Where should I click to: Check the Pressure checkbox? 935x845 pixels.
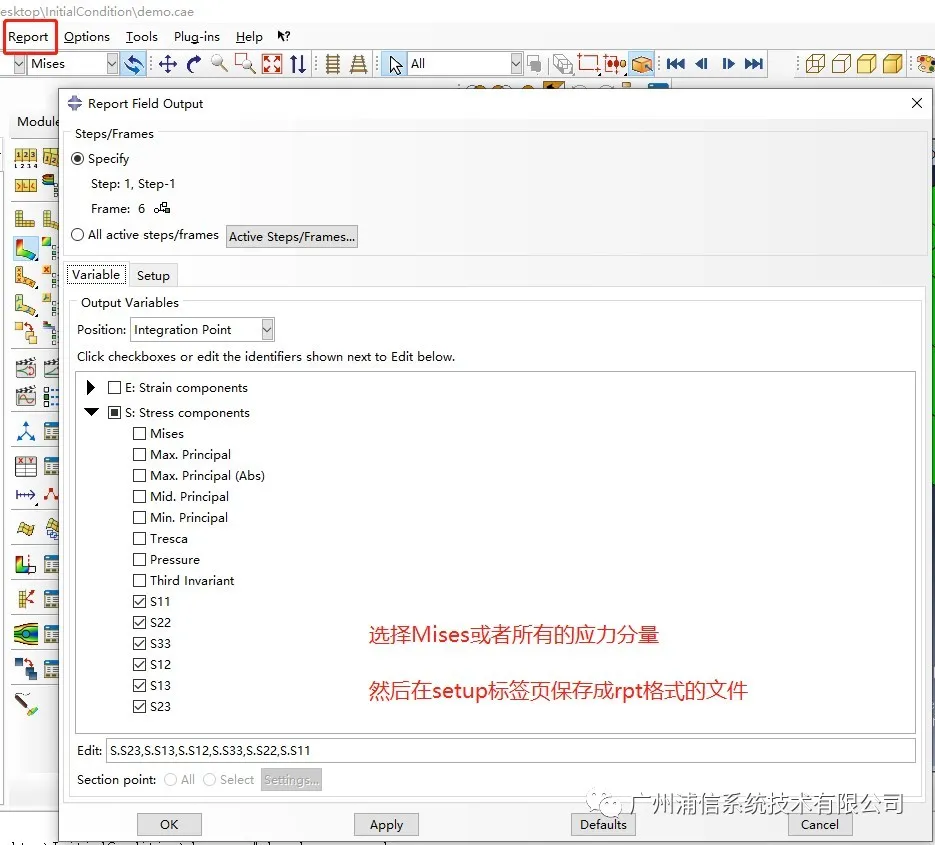[x=140, y=559]
